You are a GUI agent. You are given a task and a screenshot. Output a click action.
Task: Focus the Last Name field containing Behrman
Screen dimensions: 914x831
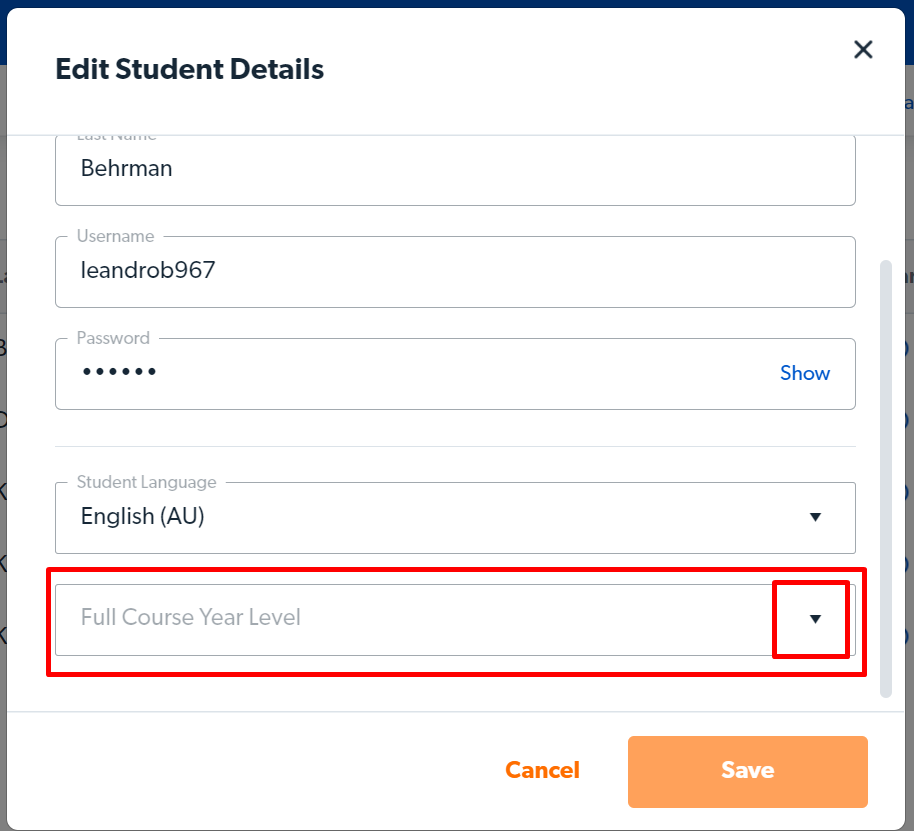455,170
